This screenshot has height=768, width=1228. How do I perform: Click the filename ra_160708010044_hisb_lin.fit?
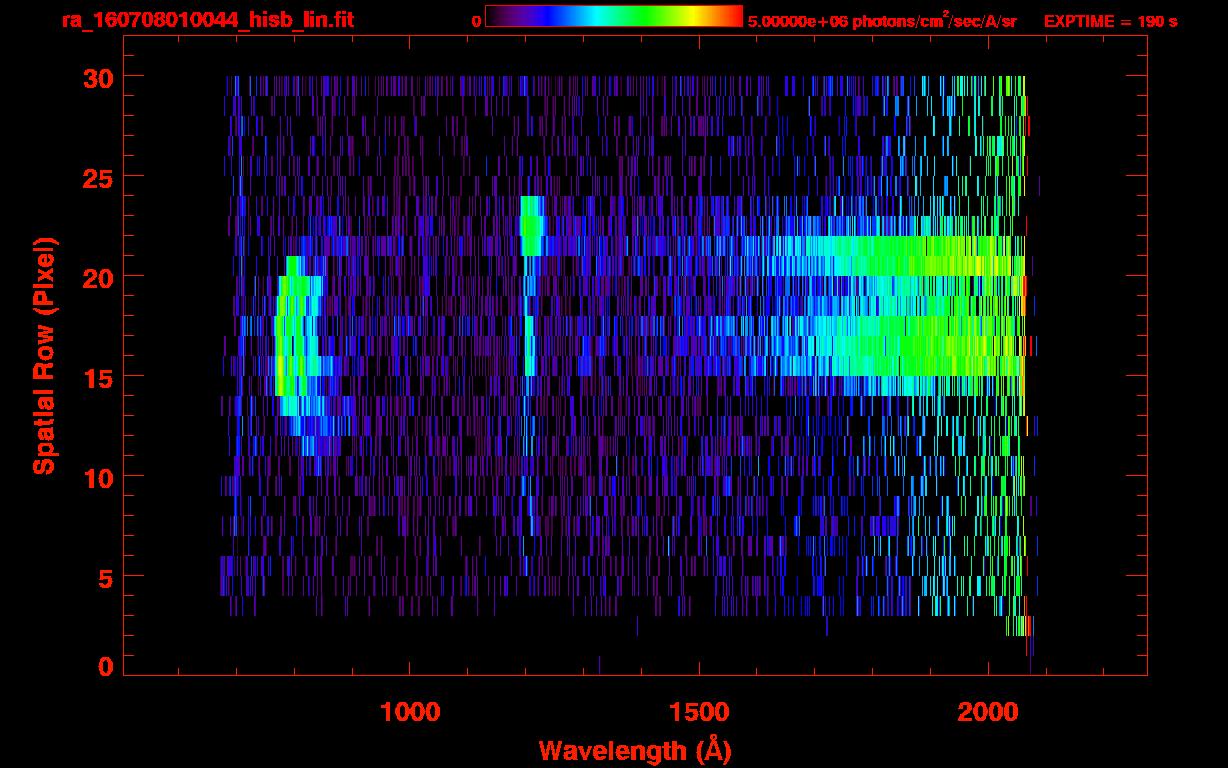pyautogui.click(x=207, y=20)
